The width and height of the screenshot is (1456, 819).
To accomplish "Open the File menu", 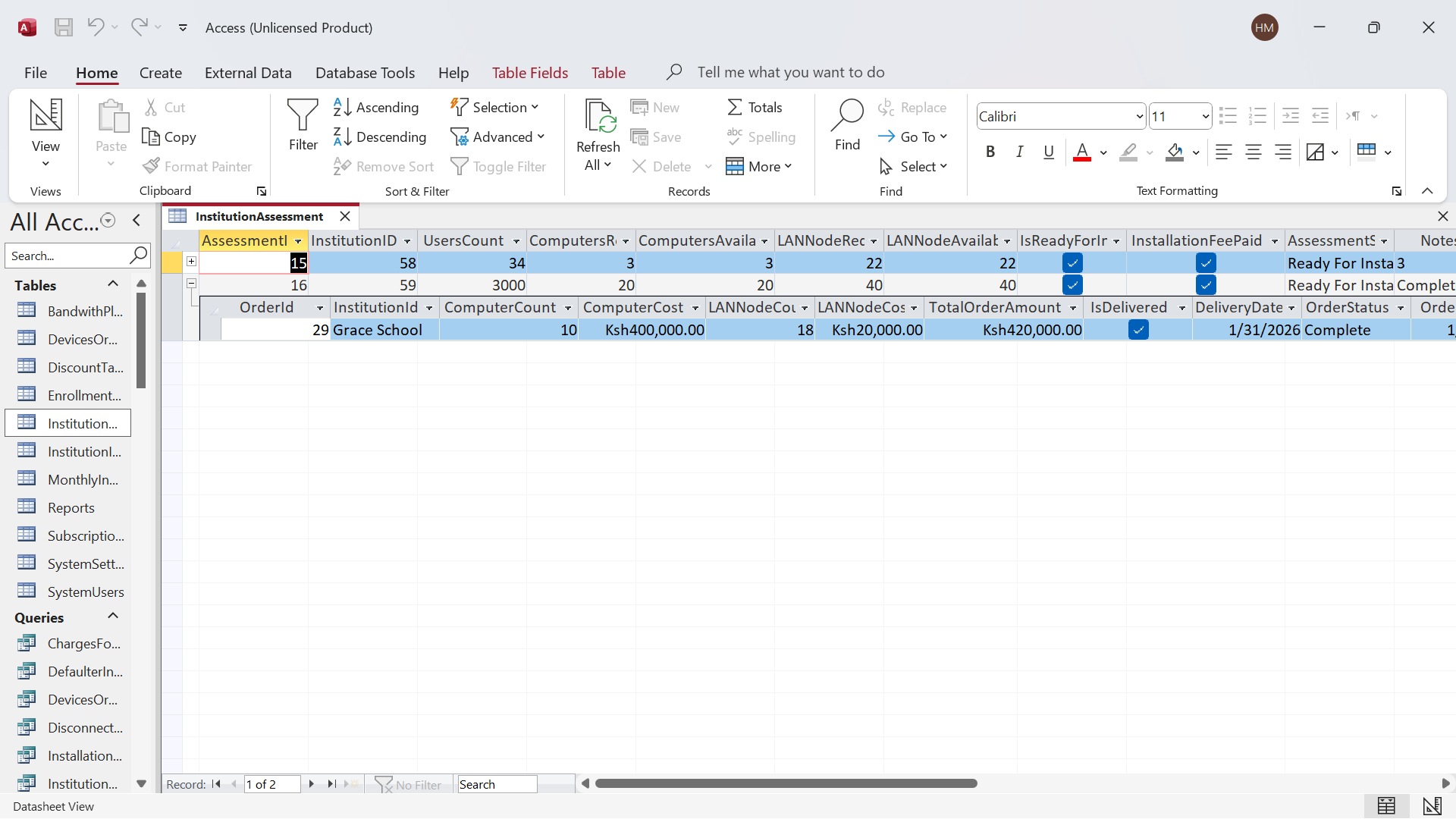I will [x=36, y=73].
